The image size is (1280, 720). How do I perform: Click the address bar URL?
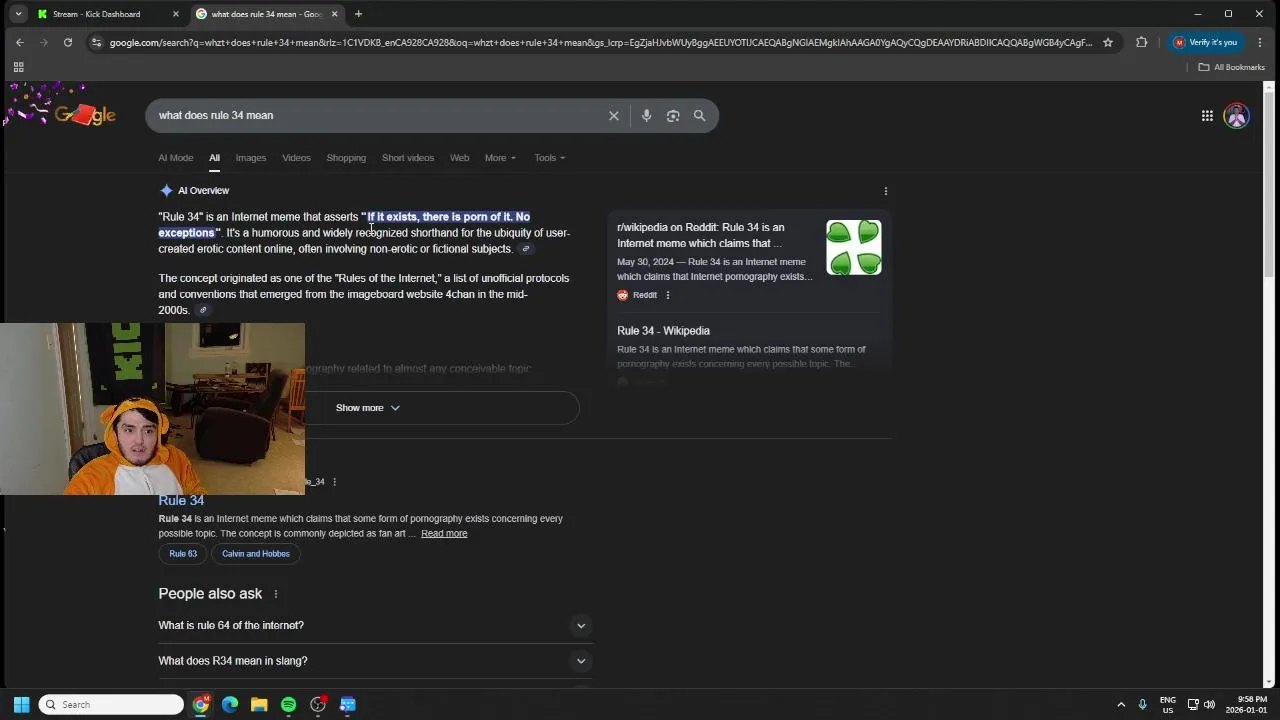tap(600, 42)
